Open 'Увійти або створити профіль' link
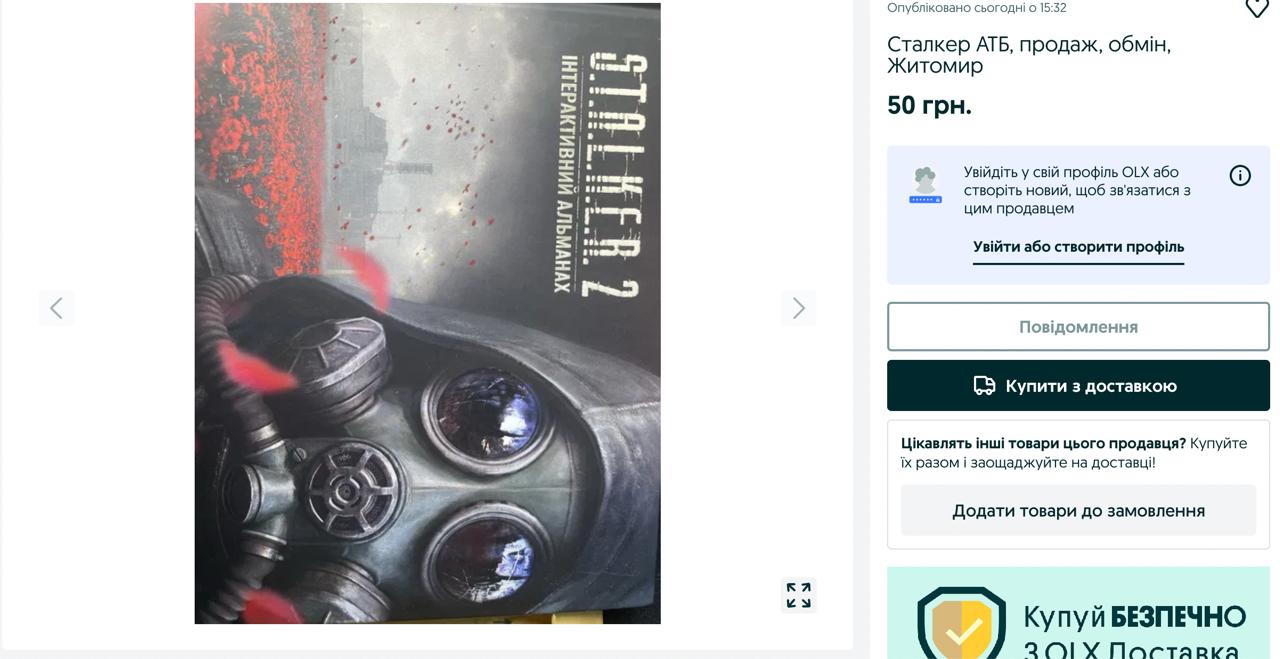This screenshot has height=659, width=1280. click(1078, 247)
